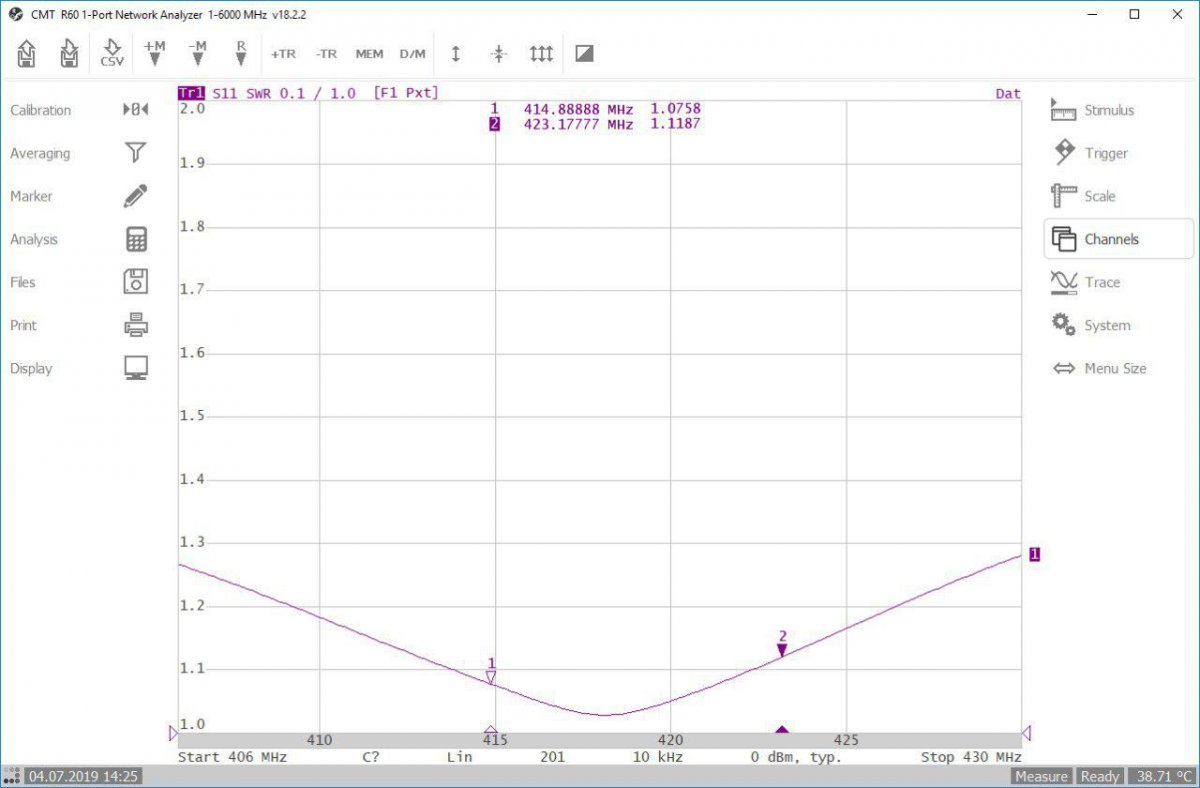Image resolution: width=1200 pixels, height=788 pixels.
Task: Open the Marker menu
Action: pos(78,196)
